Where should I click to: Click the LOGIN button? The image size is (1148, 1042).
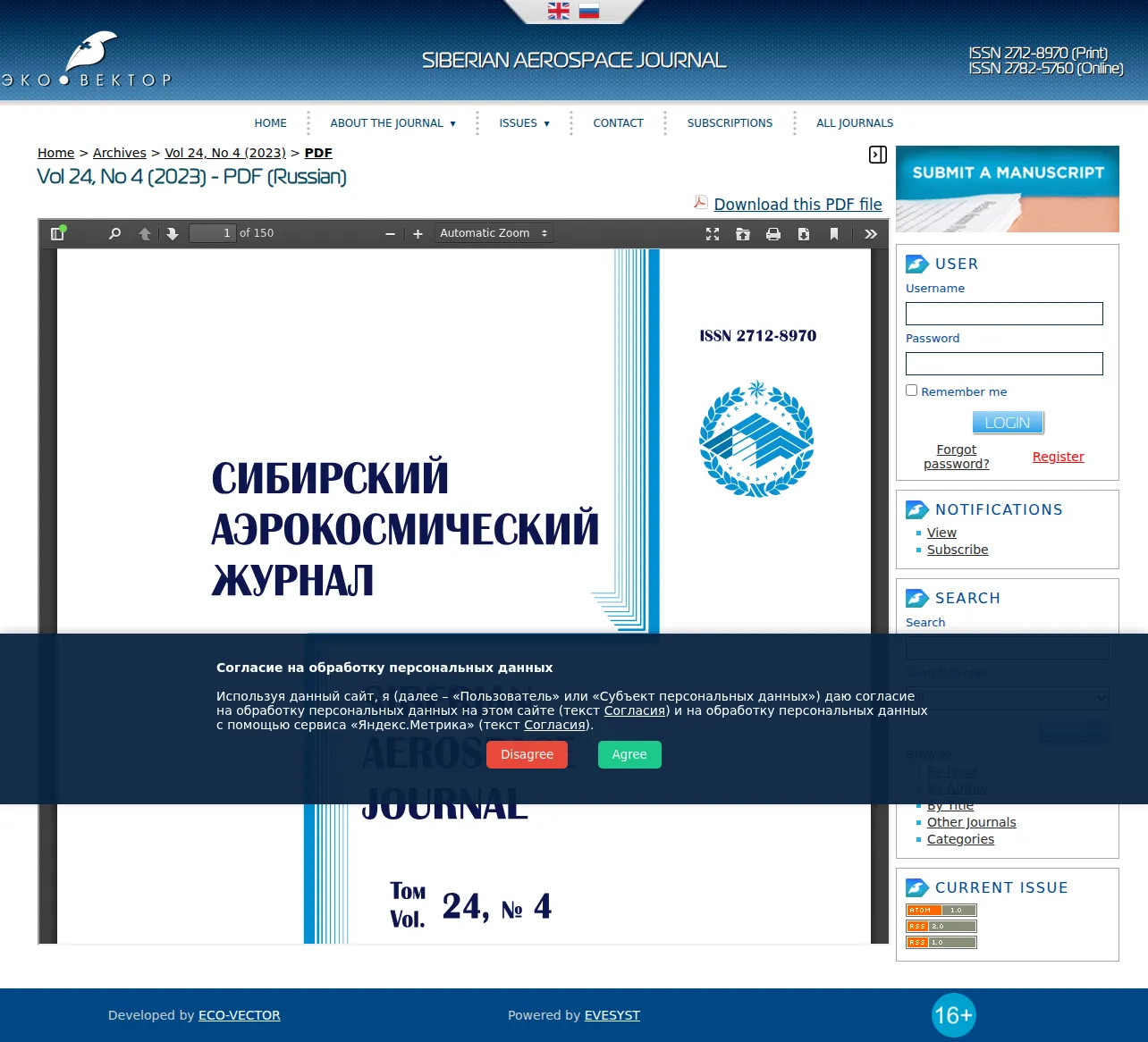pos(1008,423)
